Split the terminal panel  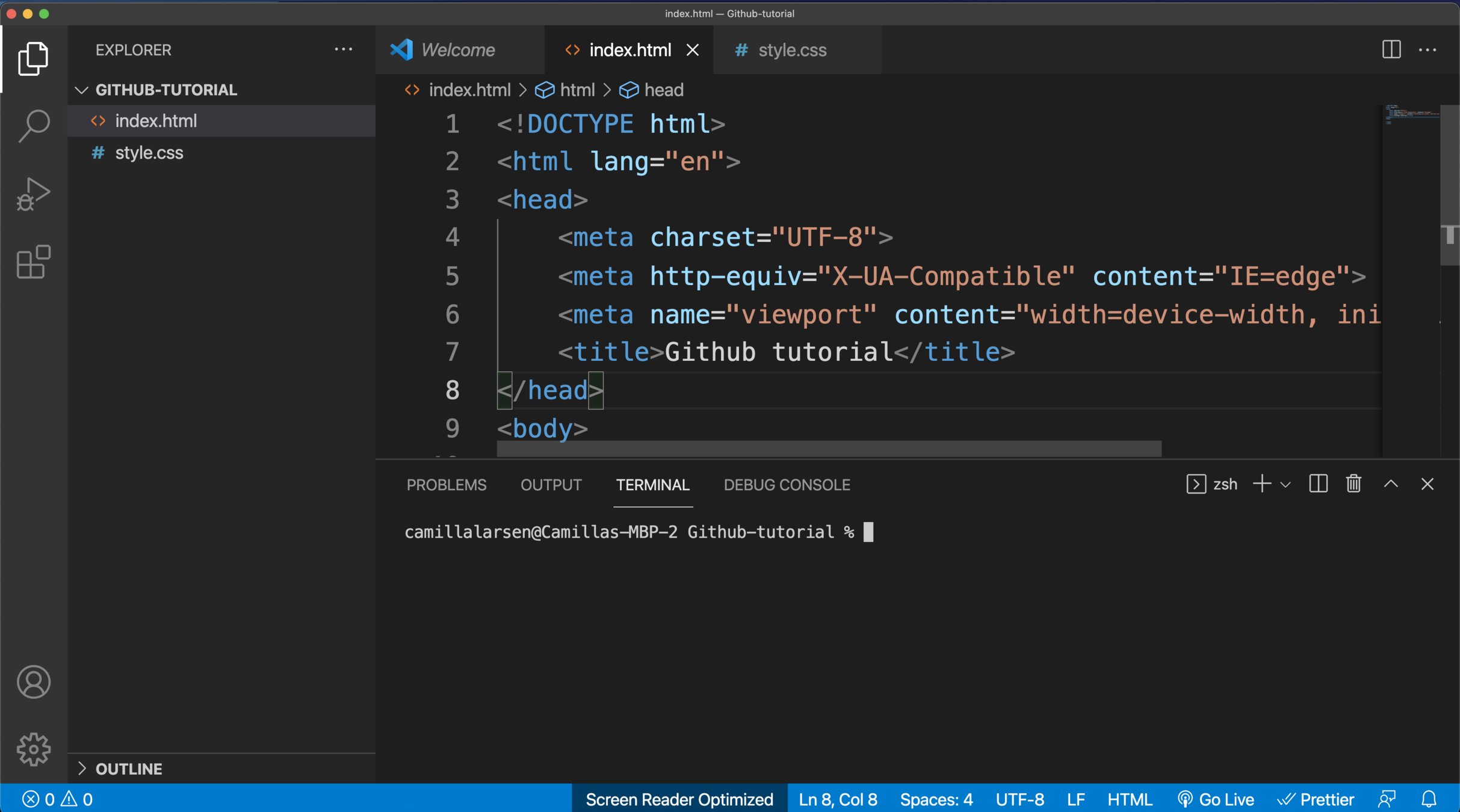pyautogui.click(x=1318, y=484)
